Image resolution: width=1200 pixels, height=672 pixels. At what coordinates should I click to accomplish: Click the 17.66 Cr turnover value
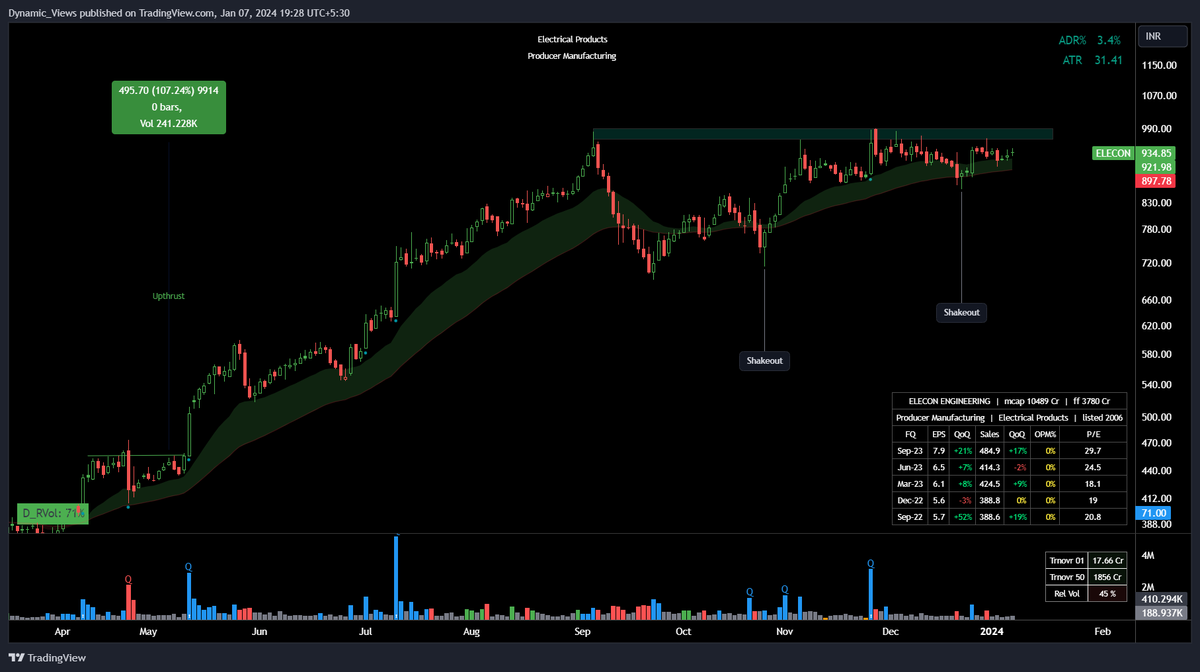click(1108, 561)
